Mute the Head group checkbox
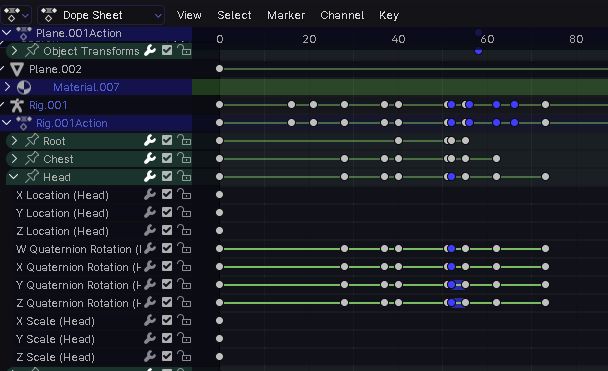The height and width of the screenshot is (371, 608). pyautogui.click(x=167, y=176)
